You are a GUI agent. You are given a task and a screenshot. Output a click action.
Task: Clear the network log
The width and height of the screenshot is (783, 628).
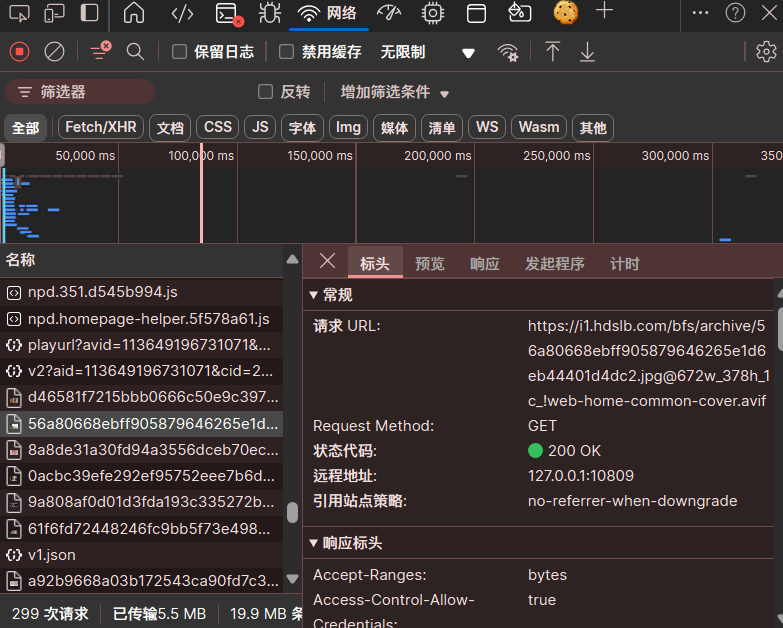click(55, 51)
